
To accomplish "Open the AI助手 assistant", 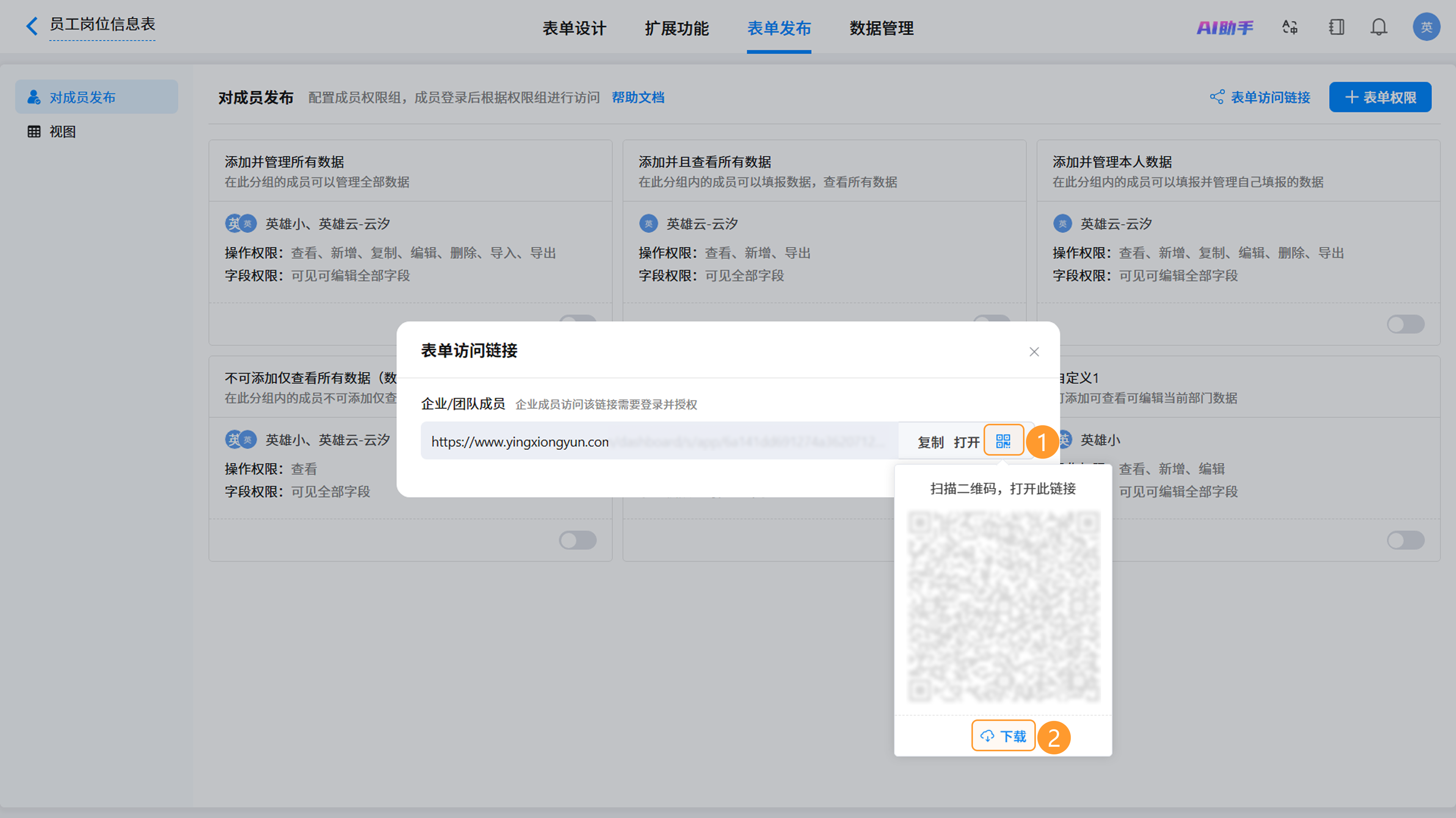I will pos(1224,27).
